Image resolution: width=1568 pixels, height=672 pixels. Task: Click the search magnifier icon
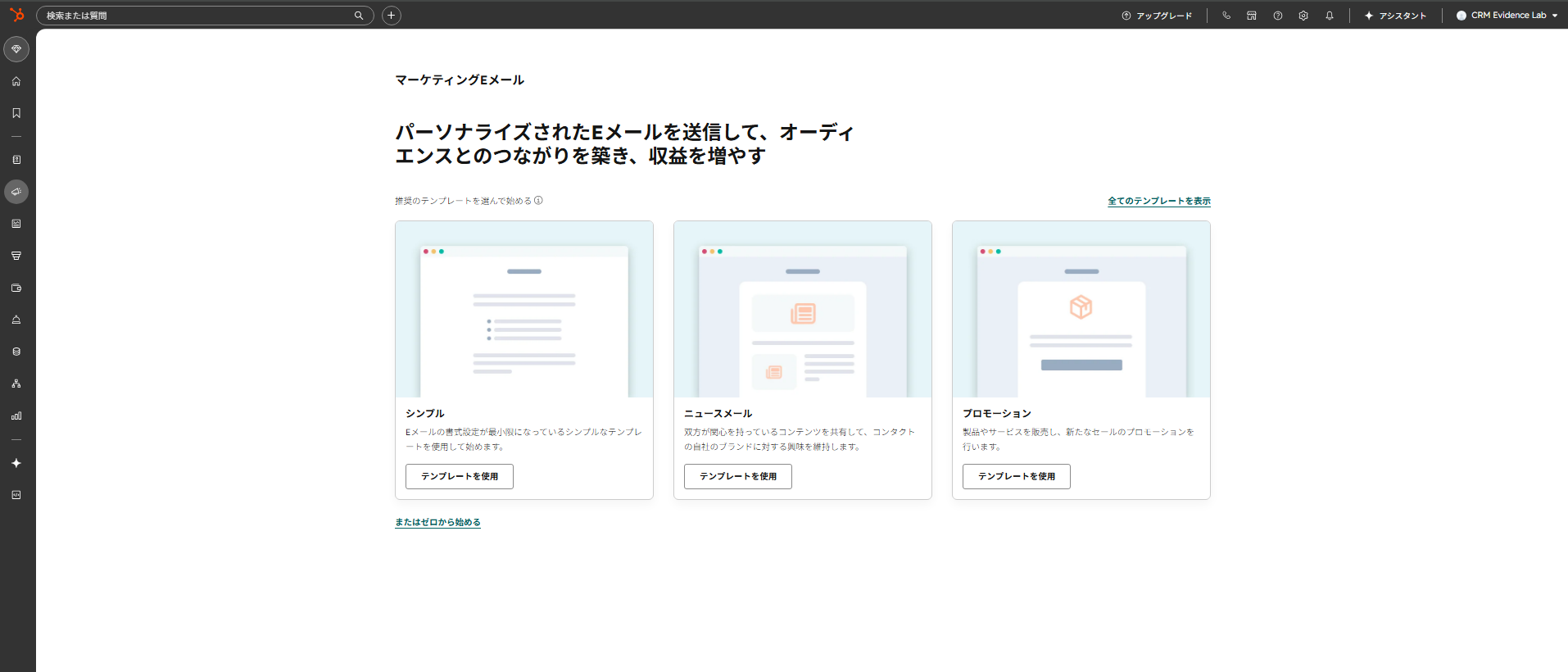click(x=359, y=16)
